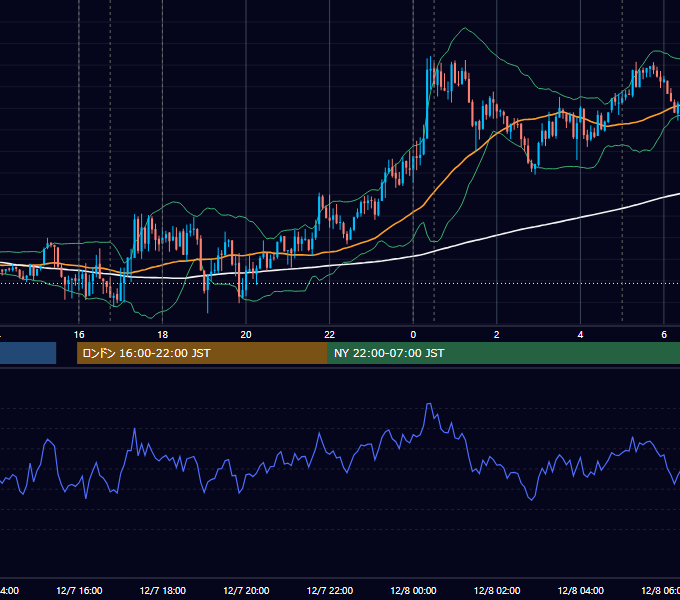Click the 12/7 22:00 time label
680x600 pixels.
pyautogui.click(x=330, y=590)
